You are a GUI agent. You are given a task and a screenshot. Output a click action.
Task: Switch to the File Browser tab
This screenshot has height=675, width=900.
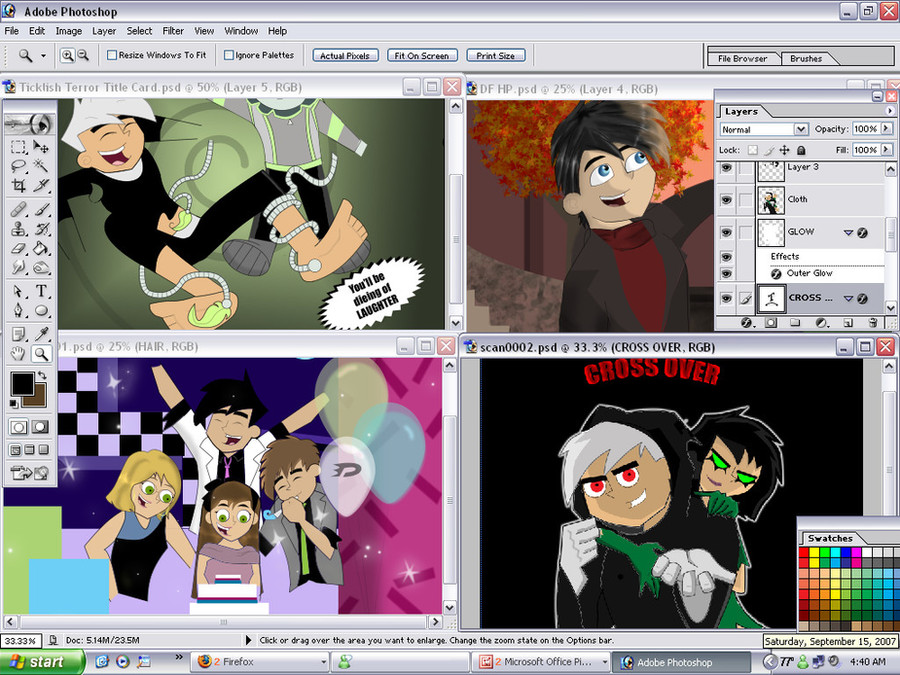(x=743, y=58)
